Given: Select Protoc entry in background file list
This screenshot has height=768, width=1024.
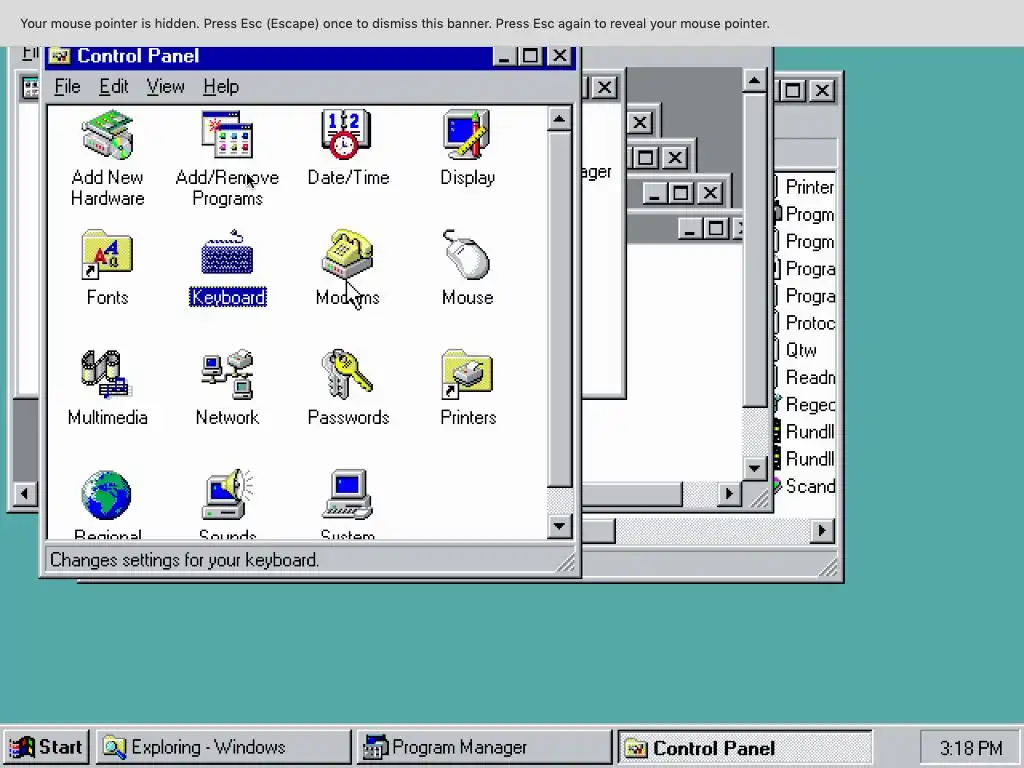Looking at the screenshot, I should coord(809,323).
